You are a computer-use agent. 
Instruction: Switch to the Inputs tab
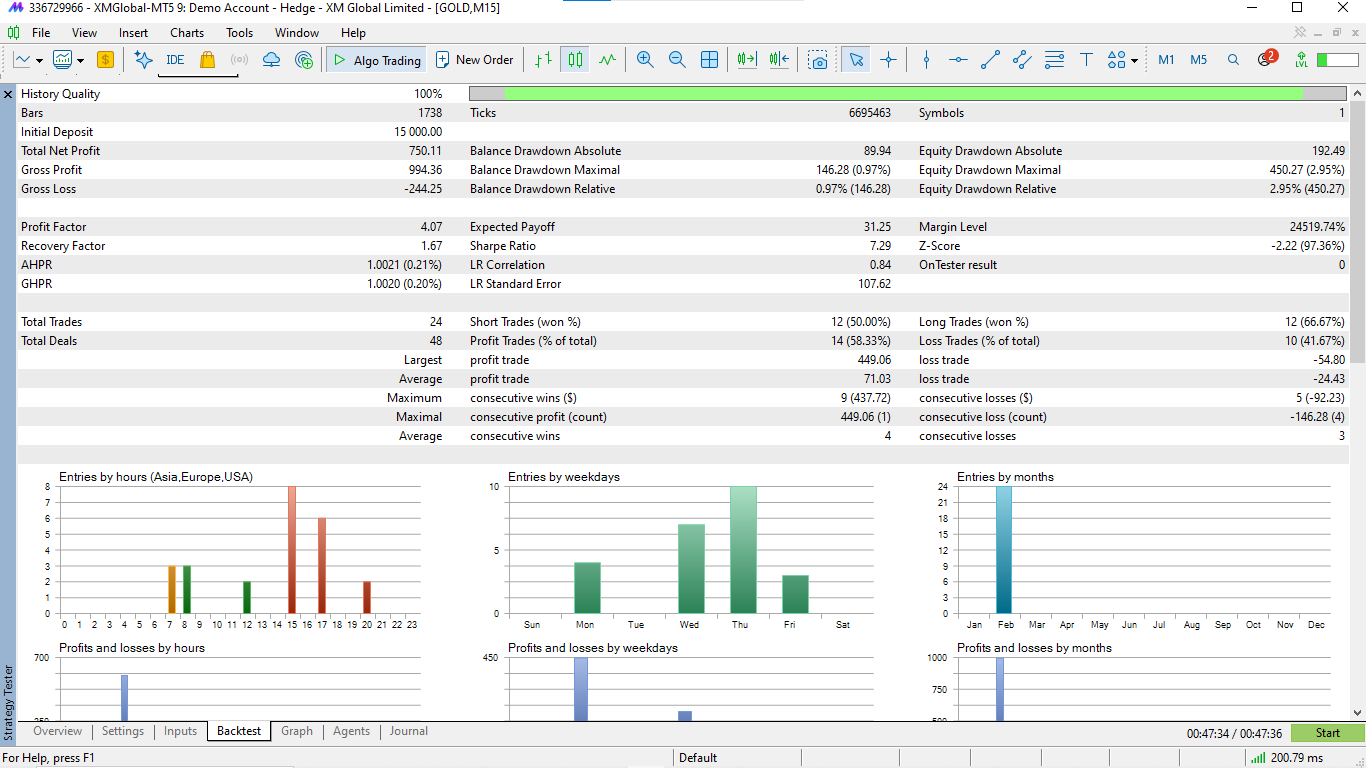[180, 731]
